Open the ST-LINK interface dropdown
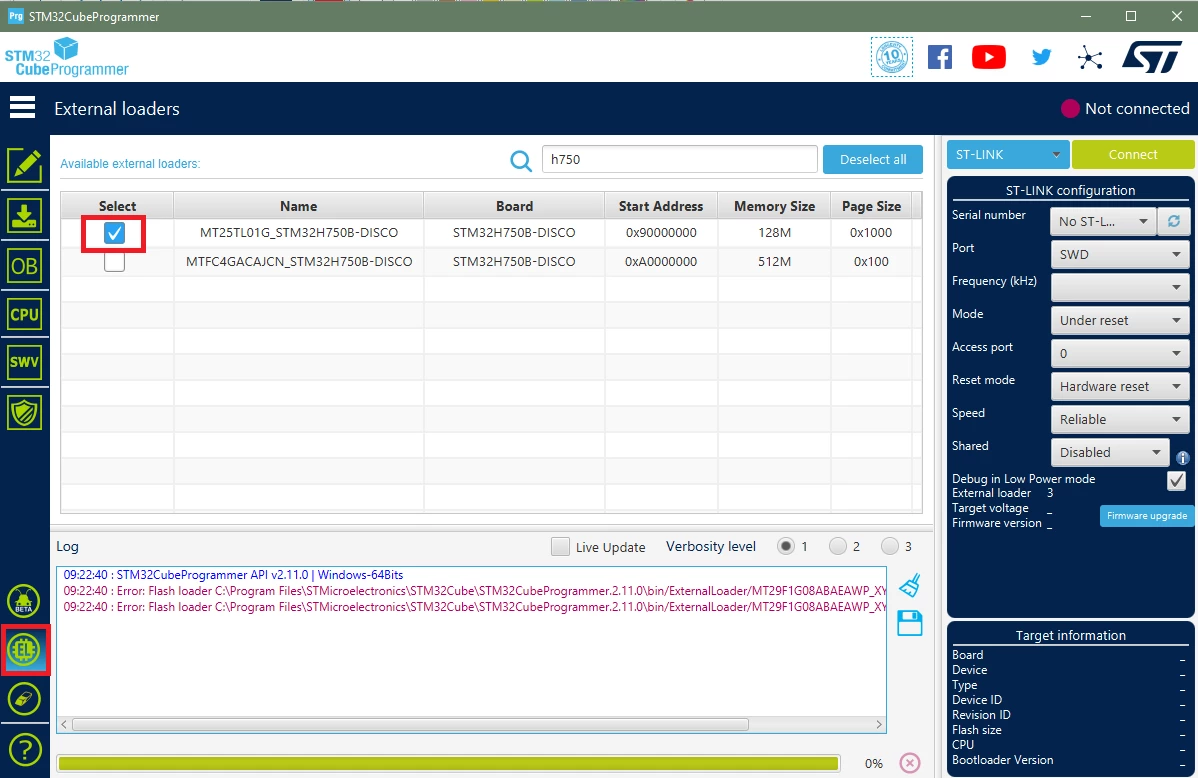 click(1008, 154)
